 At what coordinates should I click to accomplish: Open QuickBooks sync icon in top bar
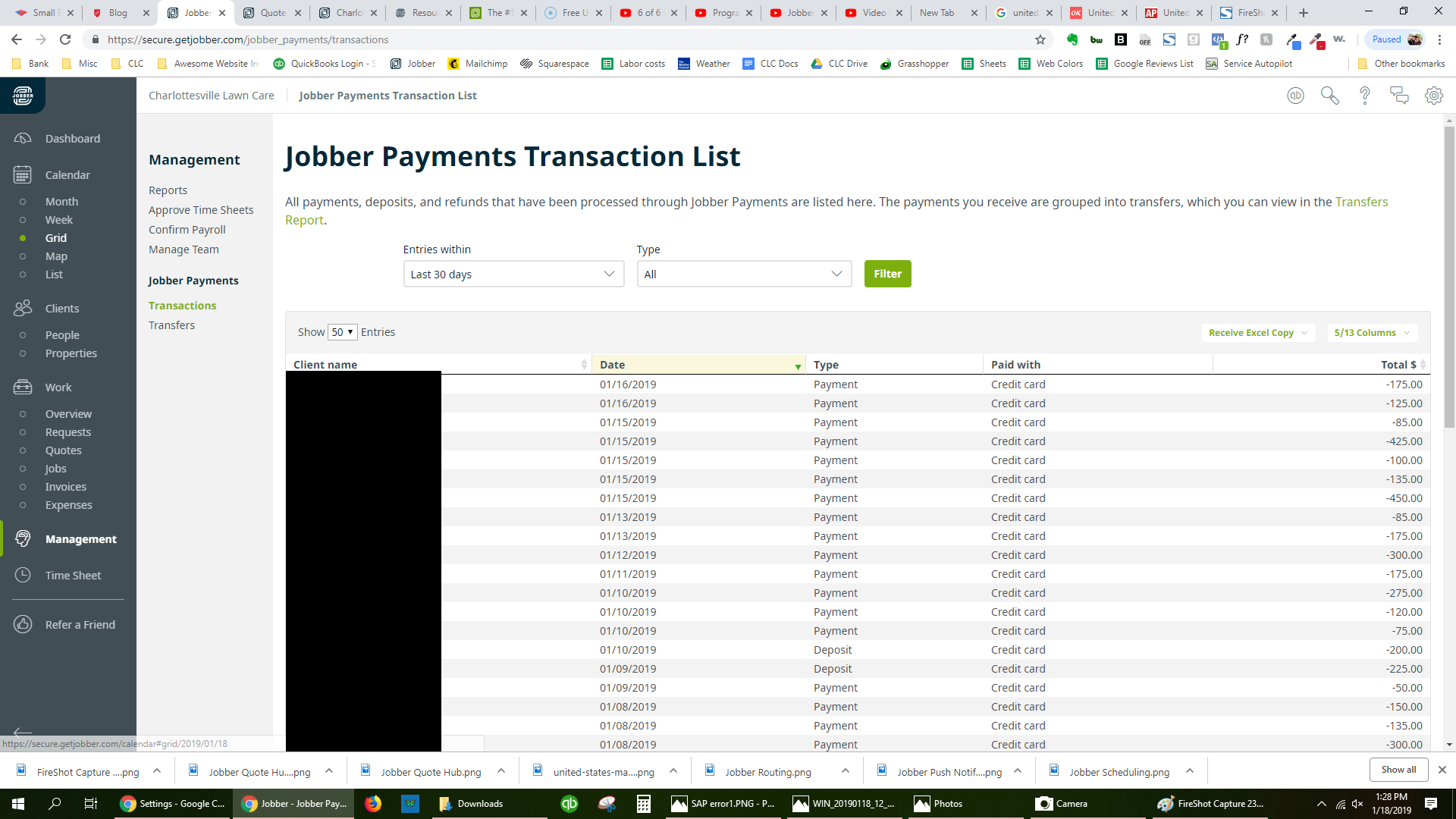(1295, 96)
